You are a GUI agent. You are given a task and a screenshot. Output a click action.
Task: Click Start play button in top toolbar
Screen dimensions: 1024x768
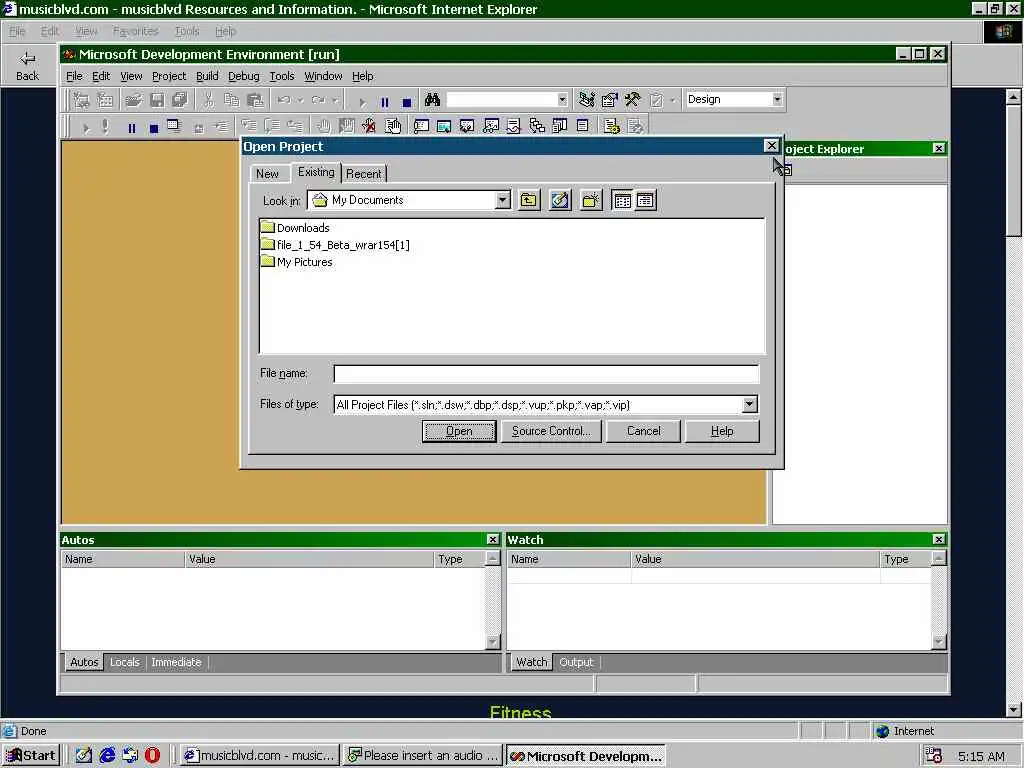click(x=362, y=102)
